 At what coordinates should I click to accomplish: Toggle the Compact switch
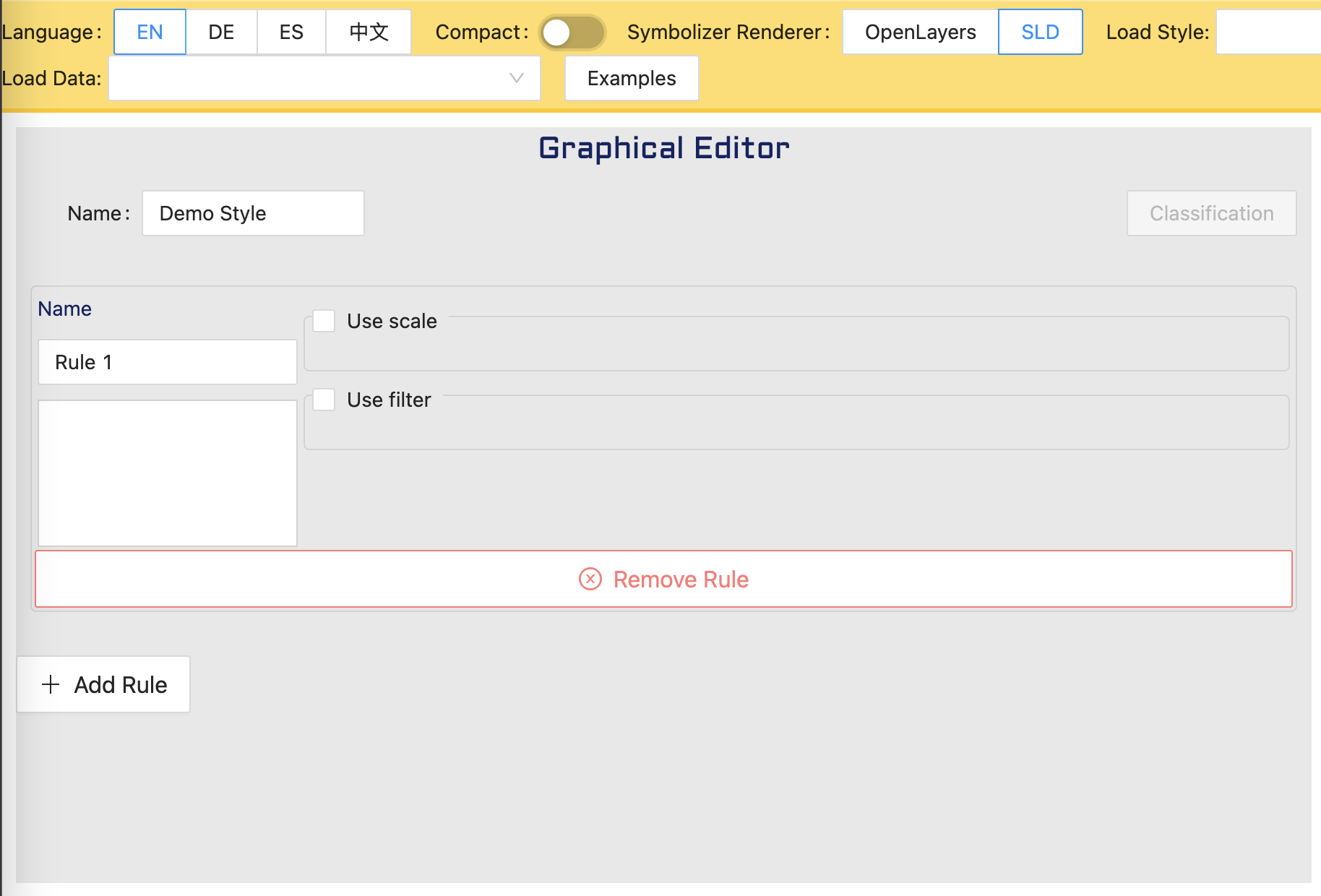click(572, 33)
